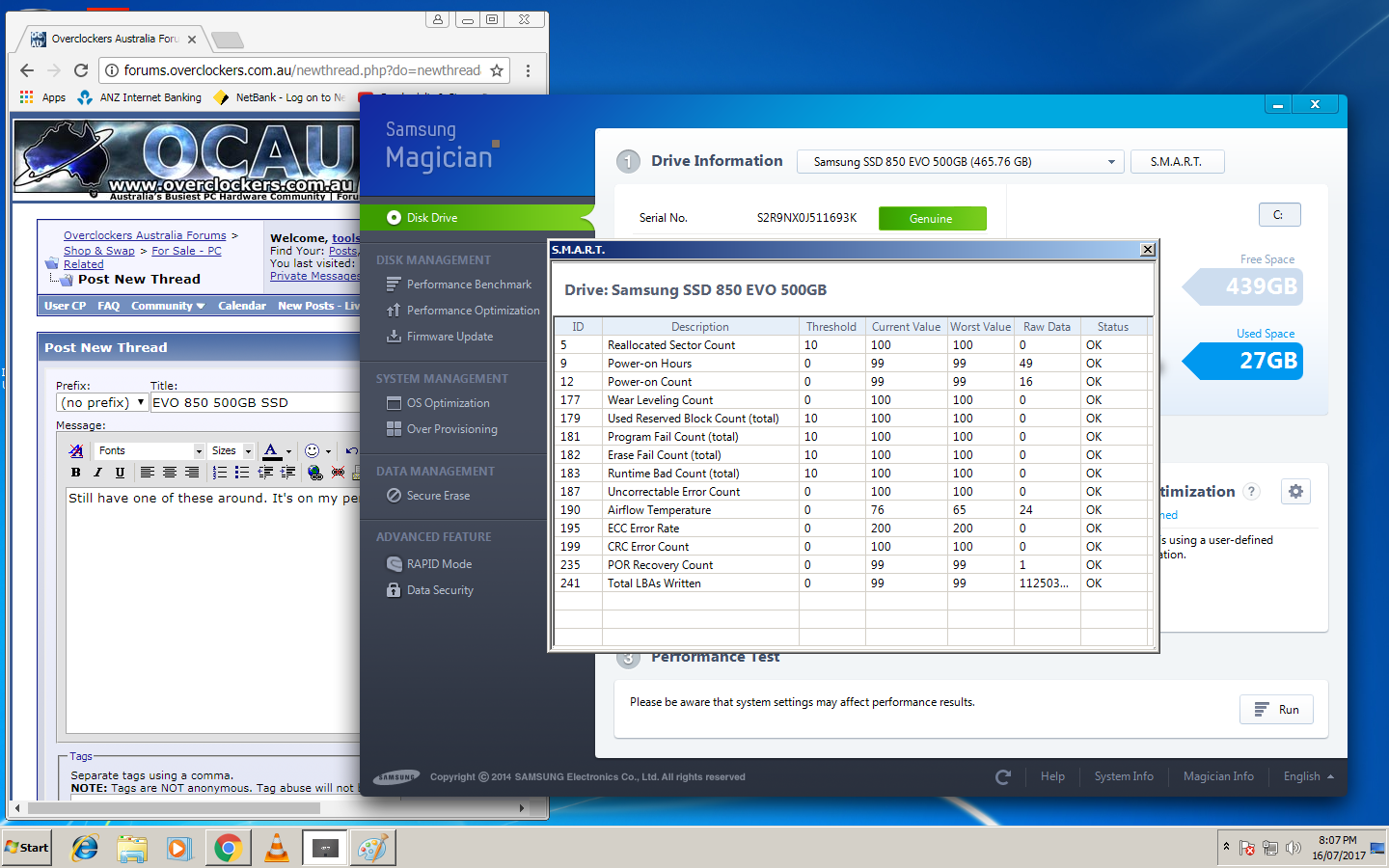
Task: Bookmark page with star icon
Action: pyautogui.click(x=497, y=70)
